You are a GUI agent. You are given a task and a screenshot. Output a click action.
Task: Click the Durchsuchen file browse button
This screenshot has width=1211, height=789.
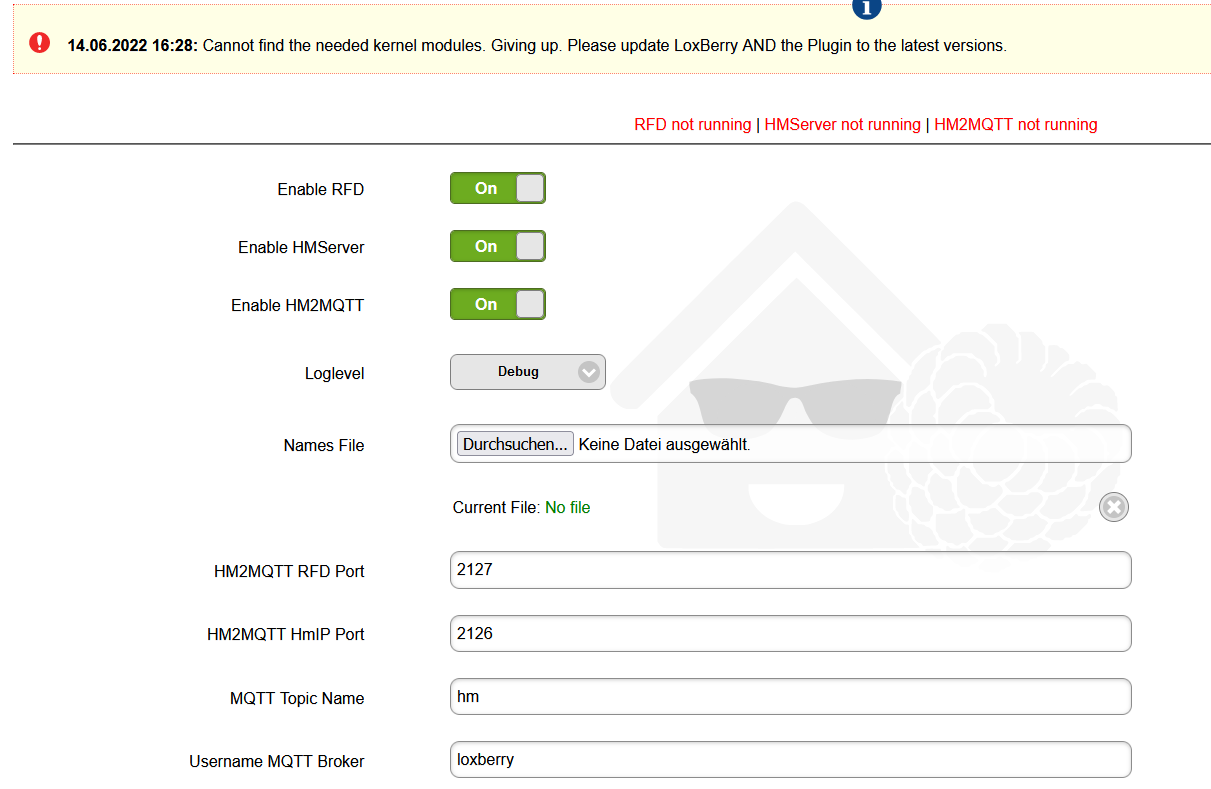[516, 444]
